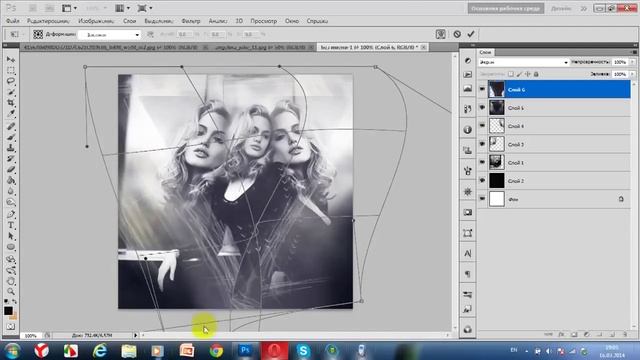The height and width of the screenshot is (360, 640).
Task: Hide the Слой 4 layer
Action: pos(482,126)
